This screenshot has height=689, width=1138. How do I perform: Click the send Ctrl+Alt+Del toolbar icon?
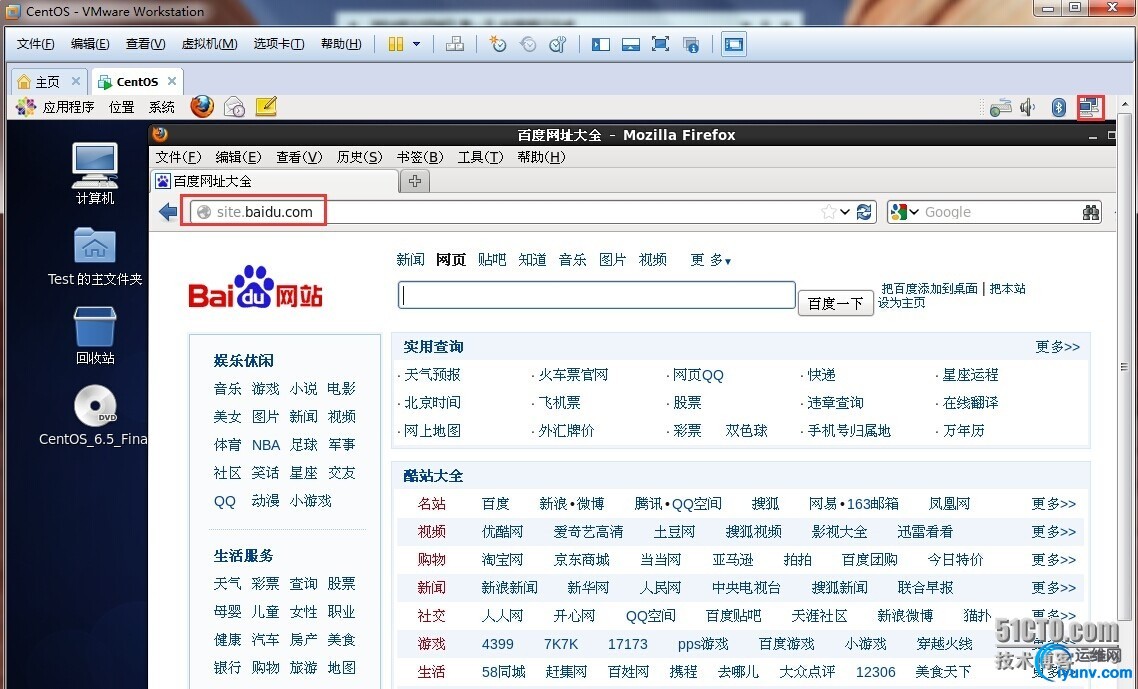point(455,44)
